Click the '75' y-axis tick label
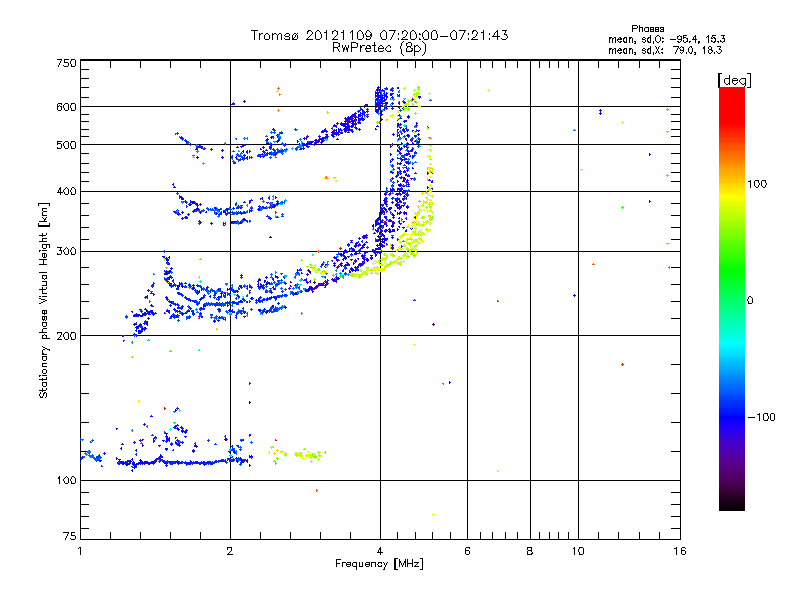Screen dimensions: 800x600 70,536
